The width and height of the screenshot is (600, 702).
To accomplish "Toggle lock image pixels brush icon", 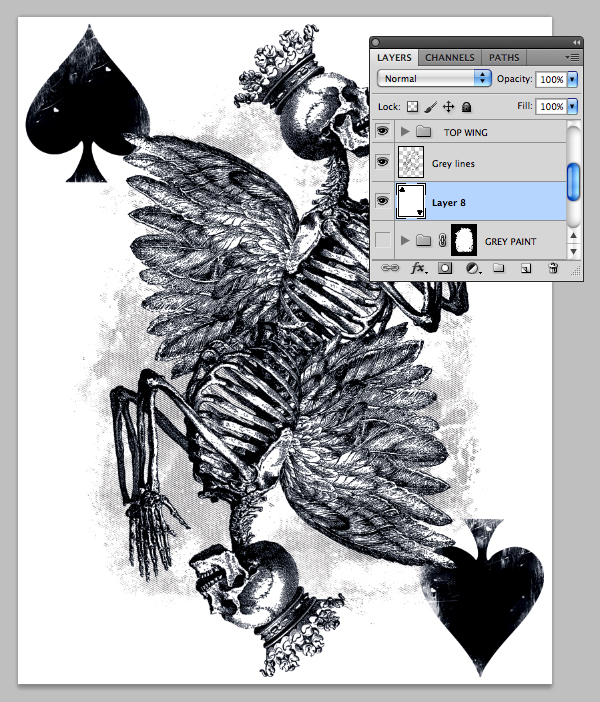I will (430, 107).
